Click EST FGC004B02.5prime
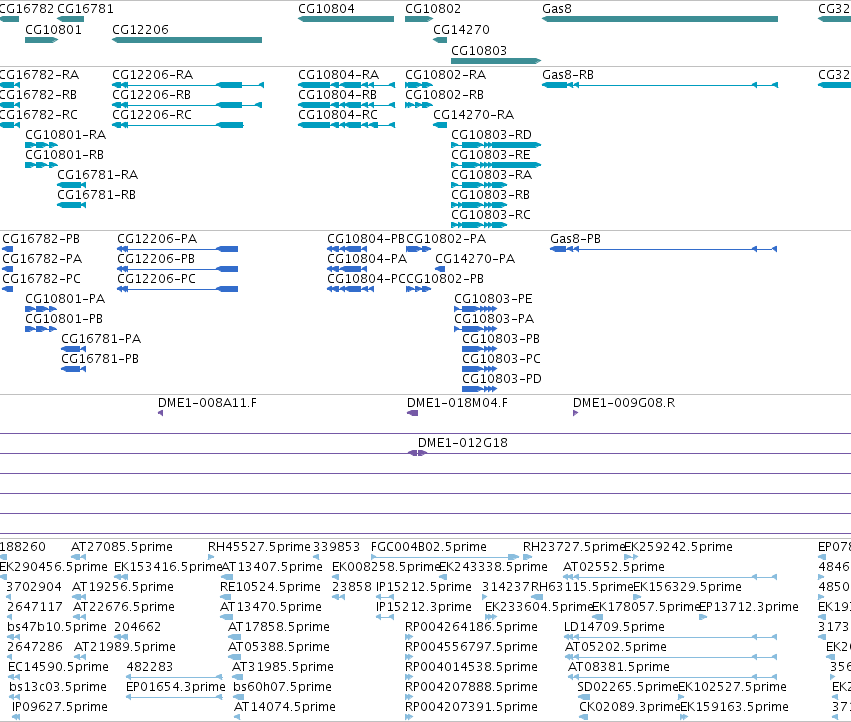 click(x=429, y=547)
